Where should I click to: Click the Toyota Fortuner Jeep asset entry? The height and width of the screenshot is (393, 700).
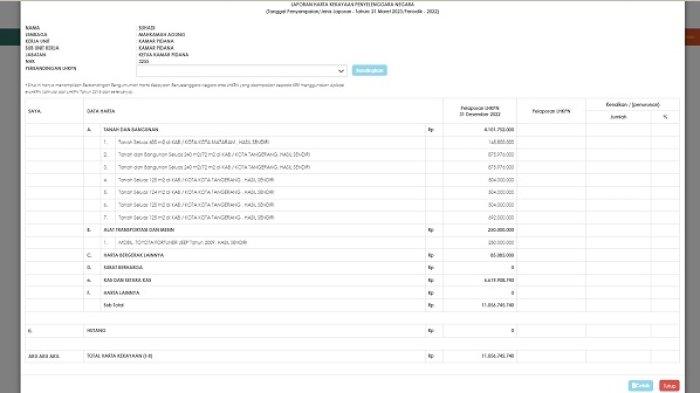coord(183,242)
